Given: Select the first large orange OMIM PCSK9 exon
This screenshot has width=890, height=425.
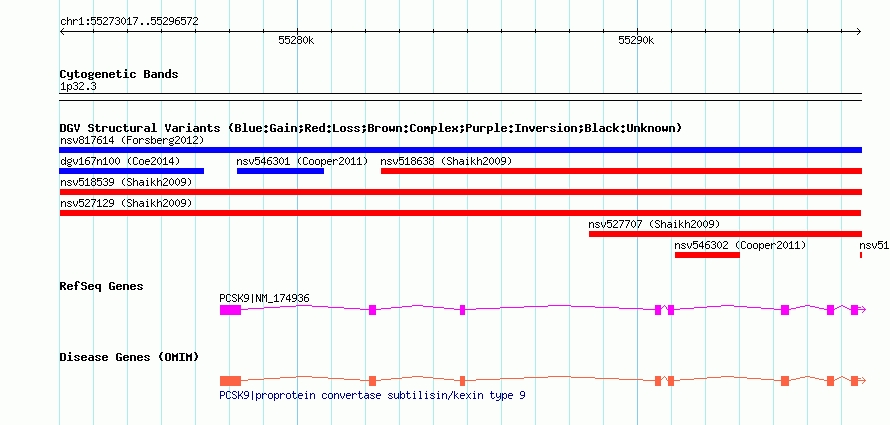Looking at the screenshot, I should click(230, 381).
